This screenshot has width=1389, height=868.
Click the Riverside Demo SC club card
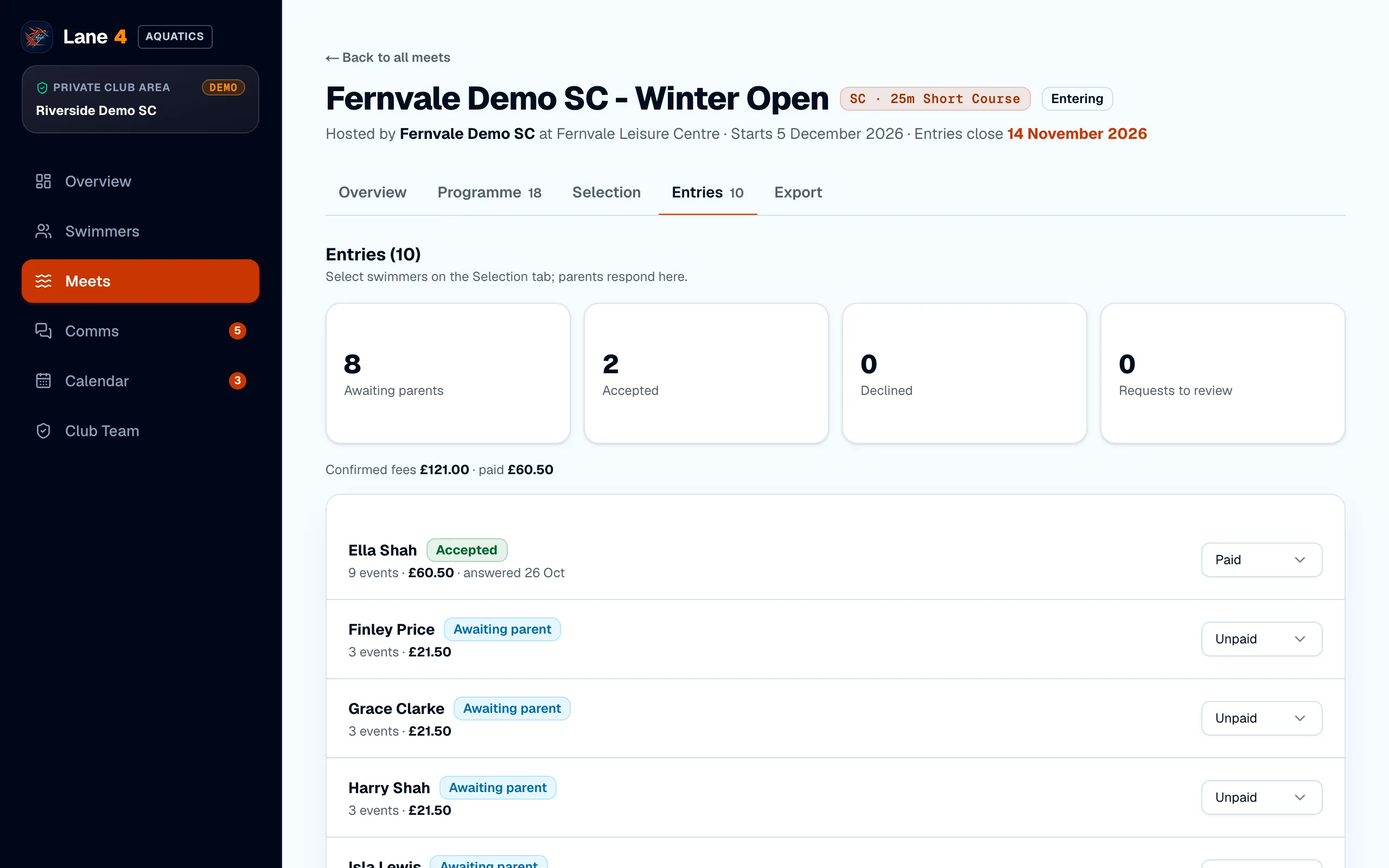click(141, 99)
